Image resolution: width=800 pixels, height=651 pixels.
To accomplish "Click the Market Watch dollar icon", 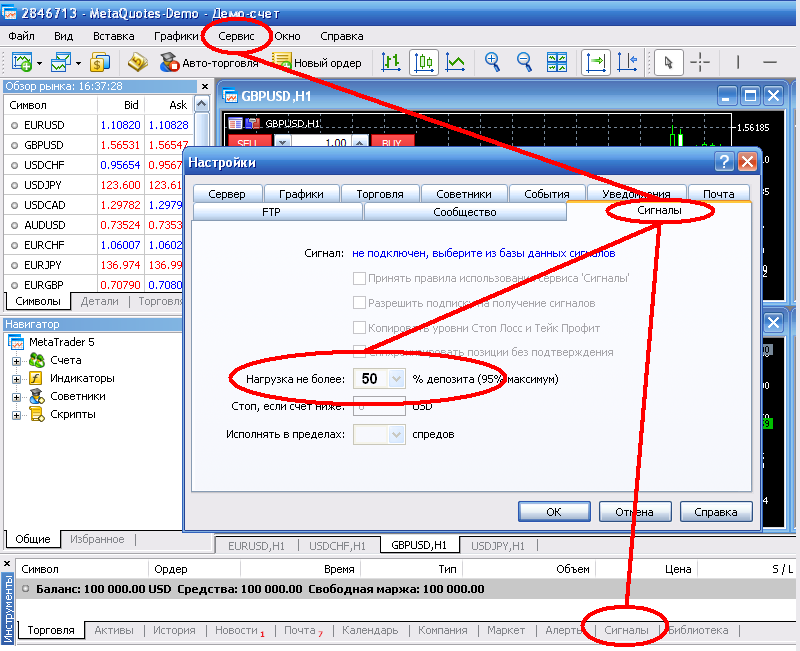I will pos(100,63).
